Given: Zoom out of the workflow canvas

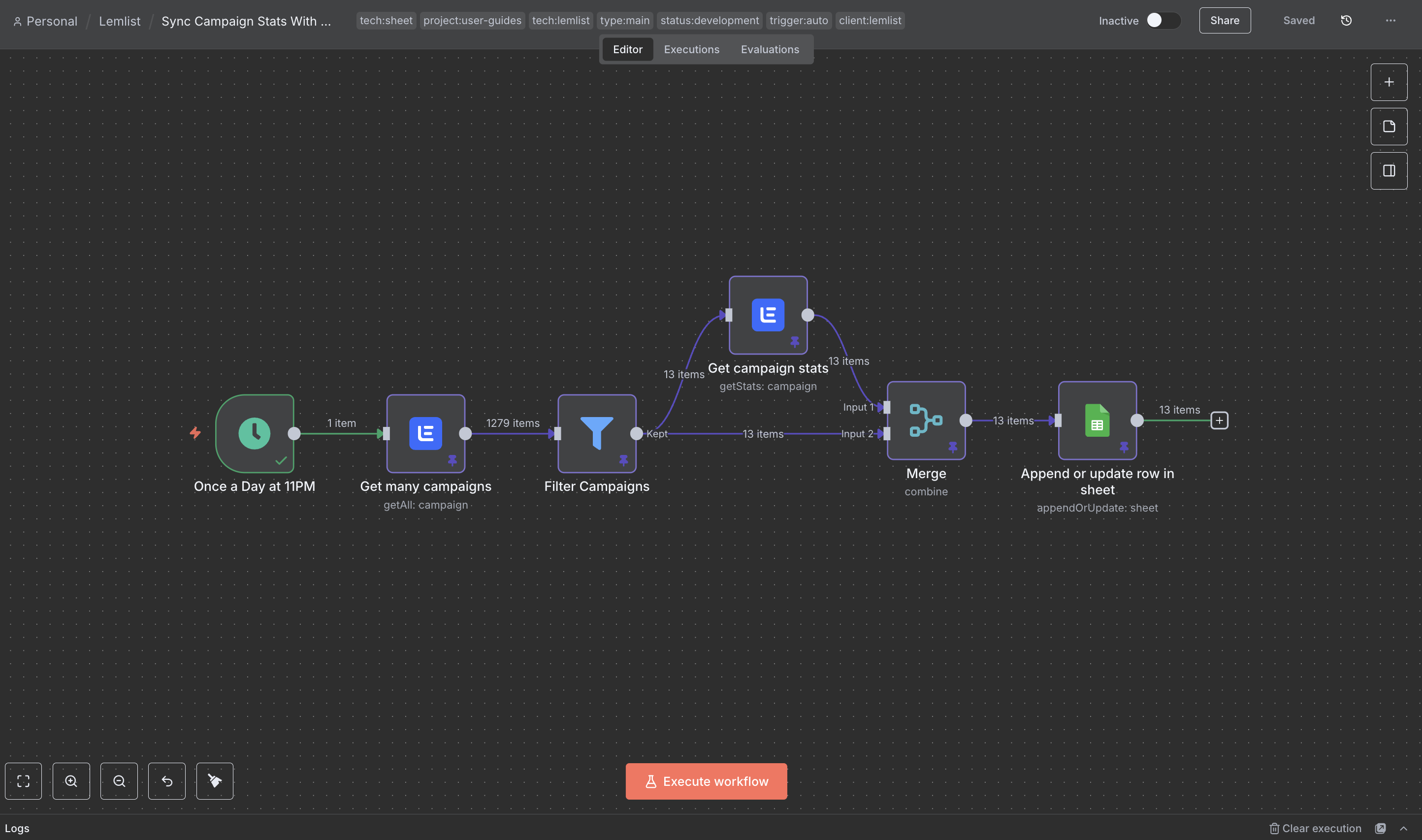Looking at the screenshot, I should coord(119,781).
